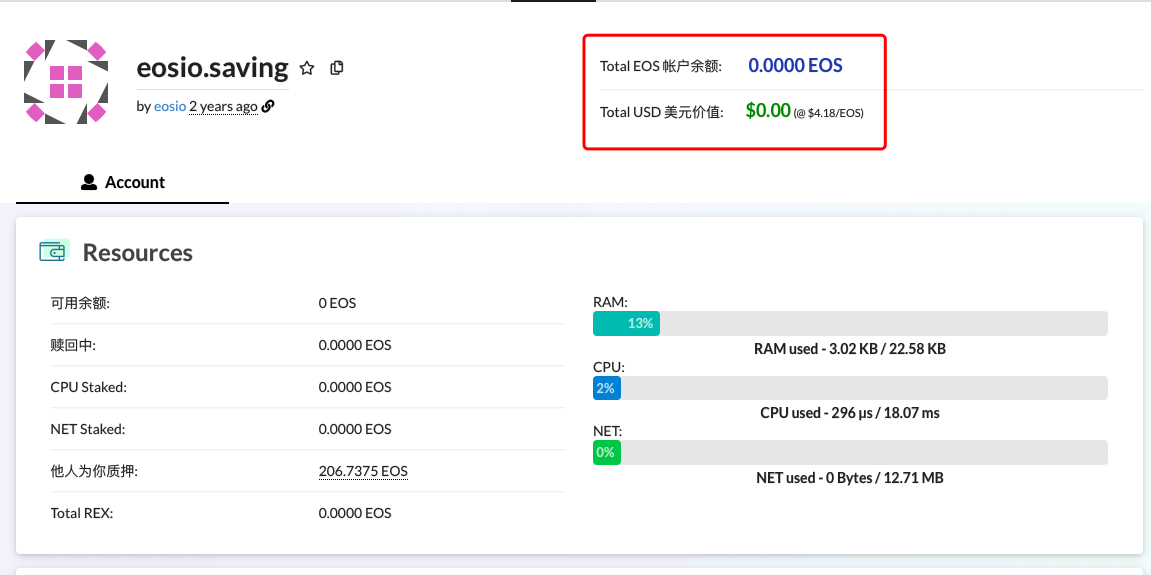Click the '@ $4.18/EOS' price note
The width and height of the screenshot is (1151, 575).
pyautogui.click(x=829, y=113)
